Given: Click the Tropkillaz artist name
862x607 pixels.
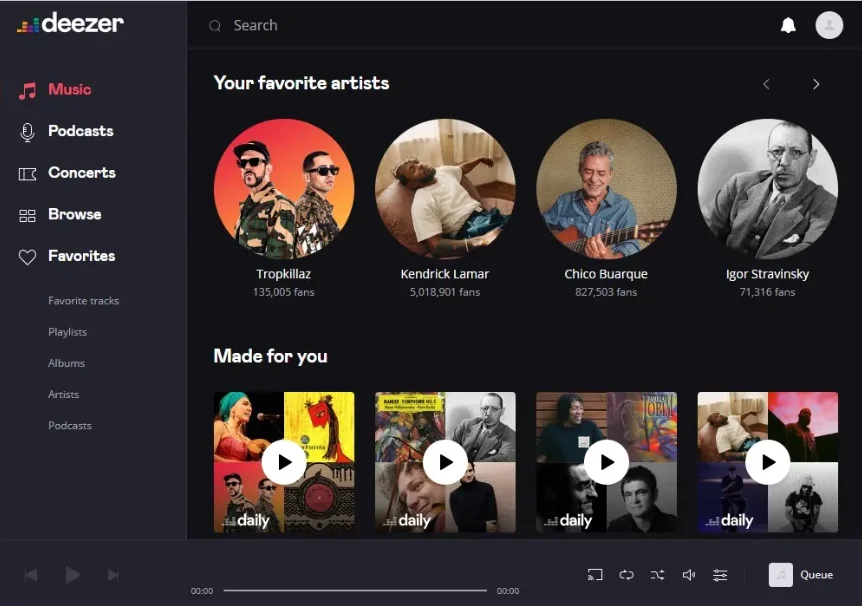Looking at the screenshot, I should (284, 274).
